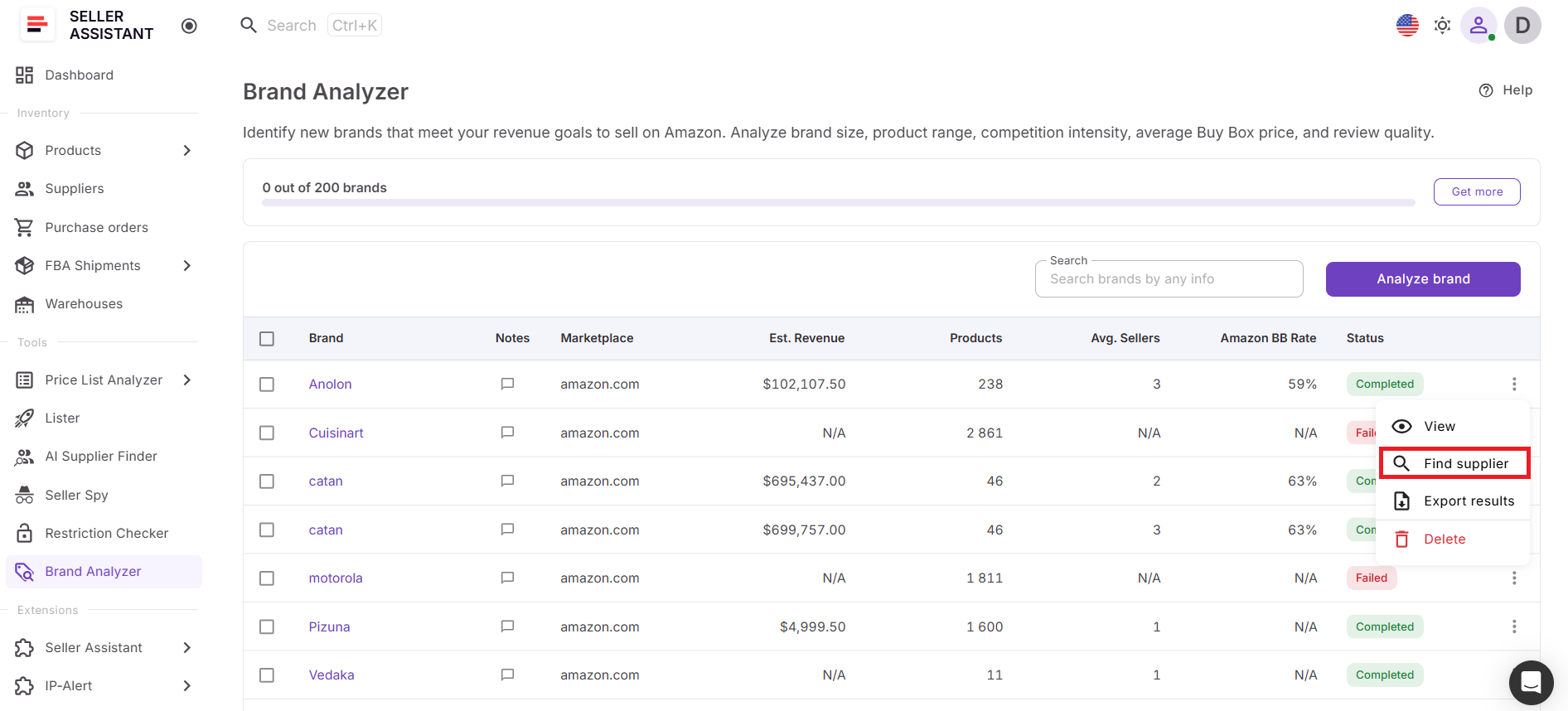The height and width of the screenshot is (711, 1568).
Task: Toggle light/dark theme sun icon
Action: (x=1442, y=25)
